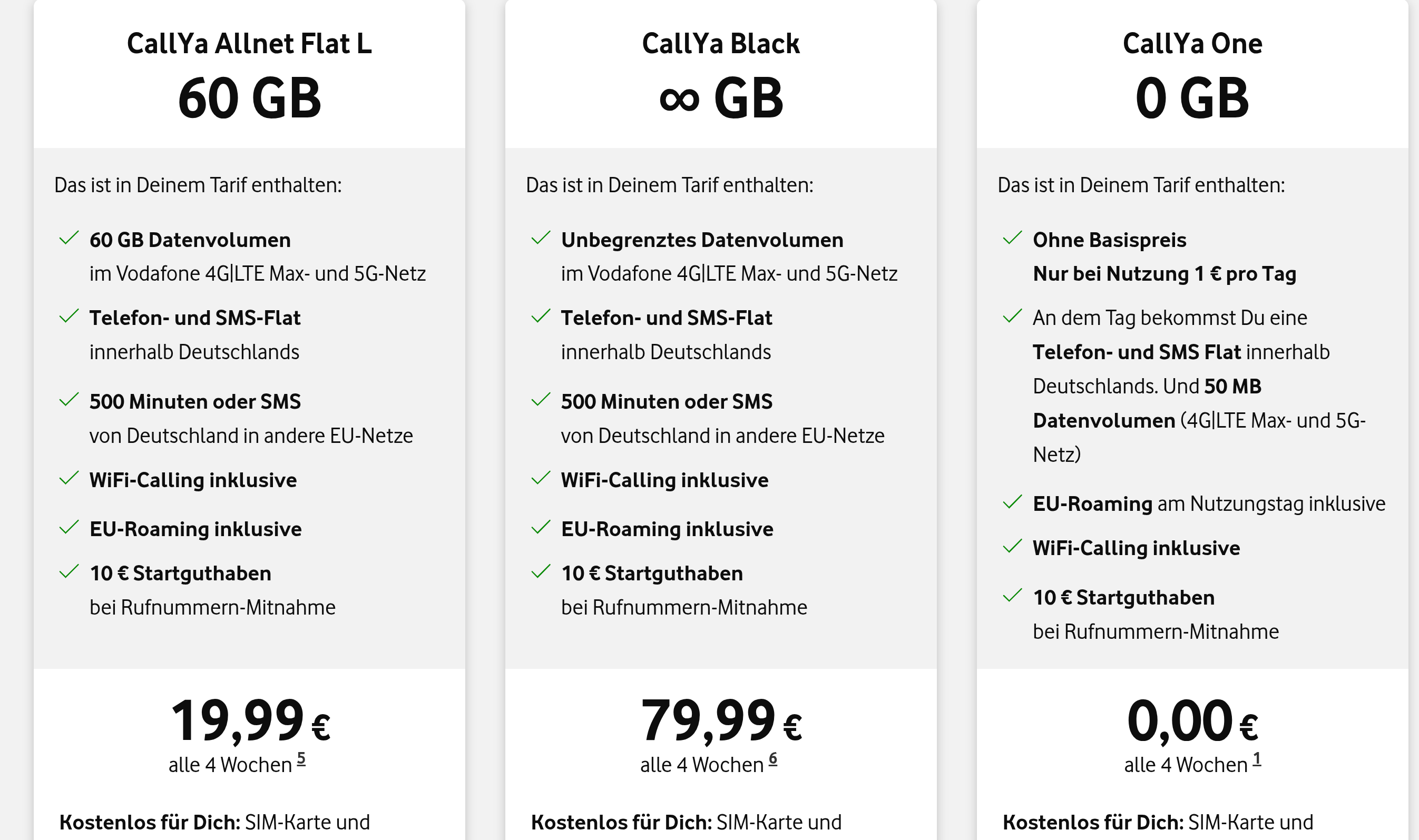The image size is (1419, 840).
Task: Open footnote 5 under 19,99 € price
Action: coord(301,758)
